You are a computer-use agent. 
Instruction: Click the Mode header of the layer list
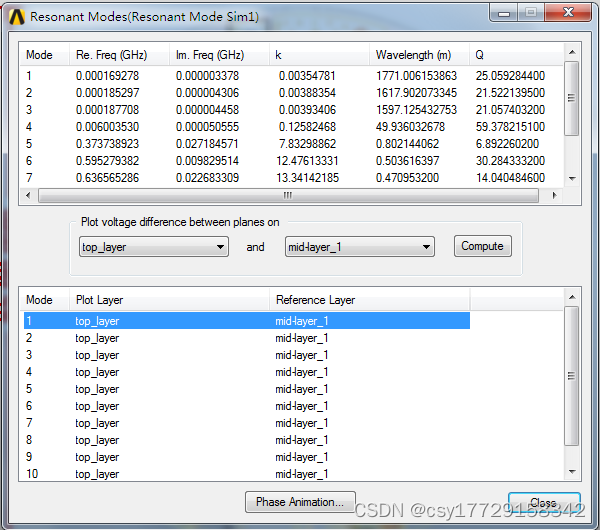(x=45, y=300)
